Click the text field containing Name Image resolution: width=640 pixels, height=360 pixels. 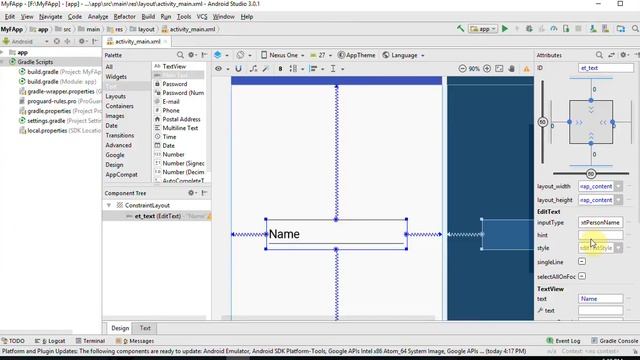tap(600, 298)
